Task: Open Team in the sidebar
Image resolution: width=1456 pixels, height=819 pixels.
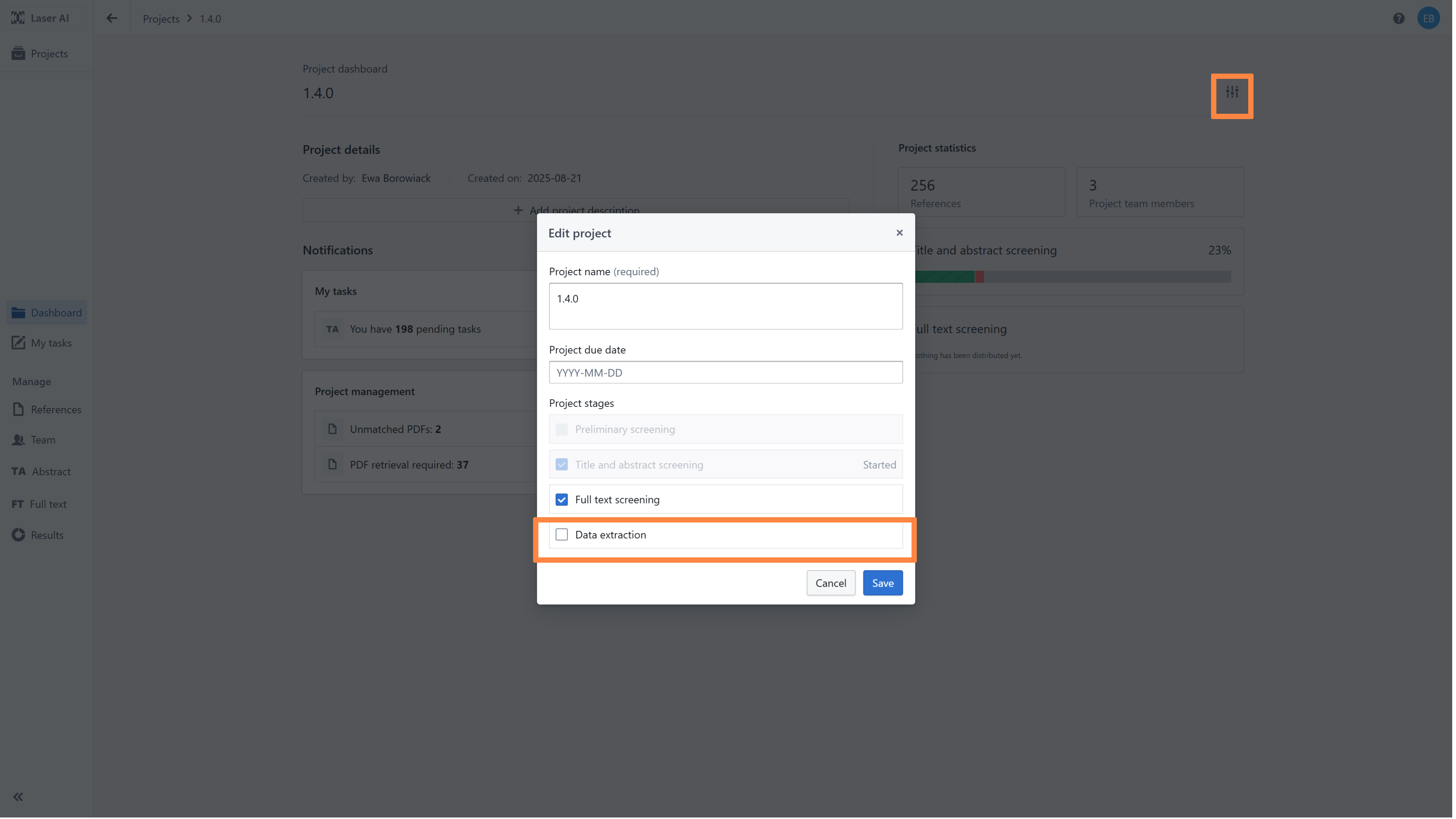Action: [x=47, y=440]
